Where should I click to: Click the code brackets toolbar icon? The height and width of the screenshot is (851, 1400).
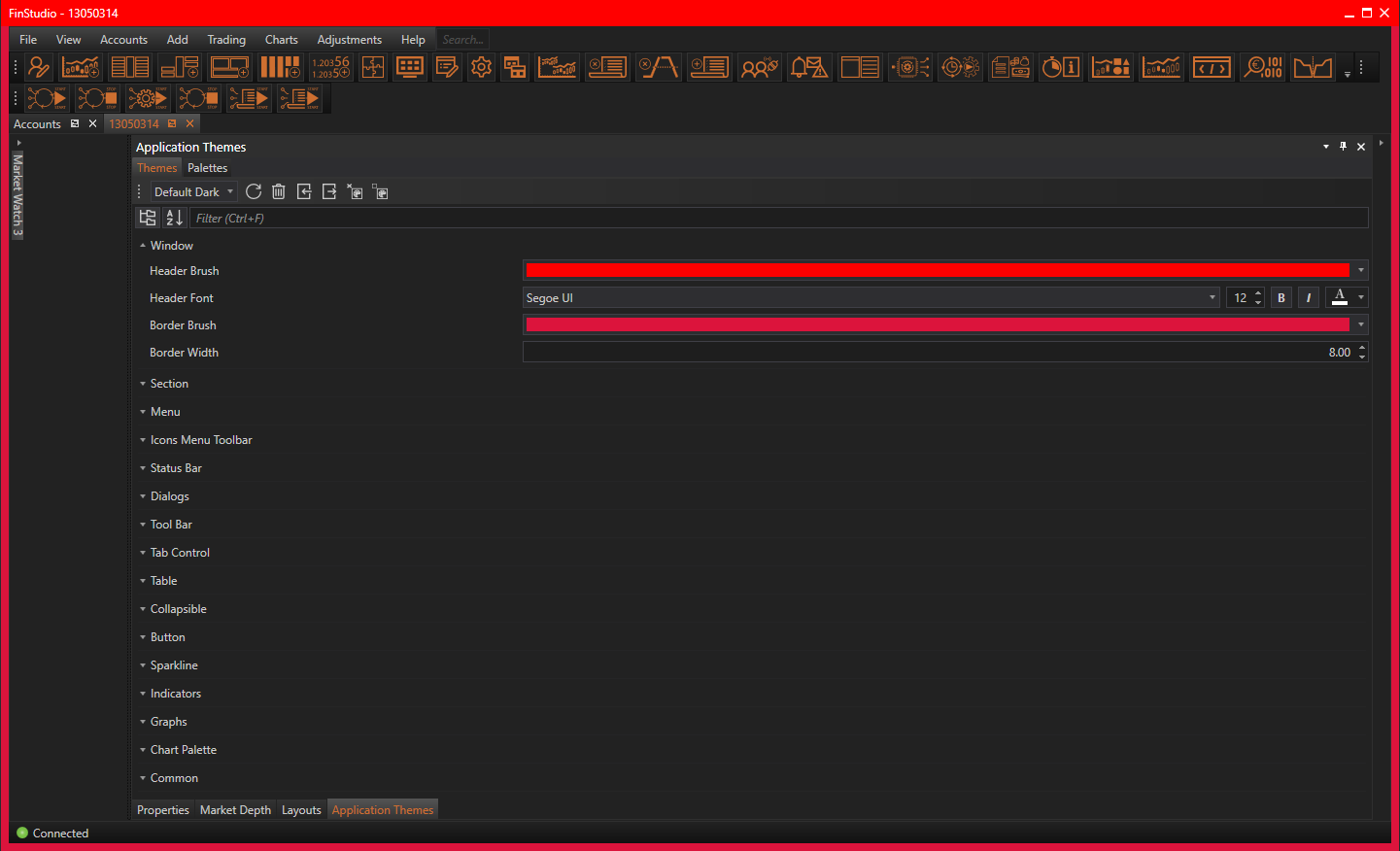pos(1212,67)
